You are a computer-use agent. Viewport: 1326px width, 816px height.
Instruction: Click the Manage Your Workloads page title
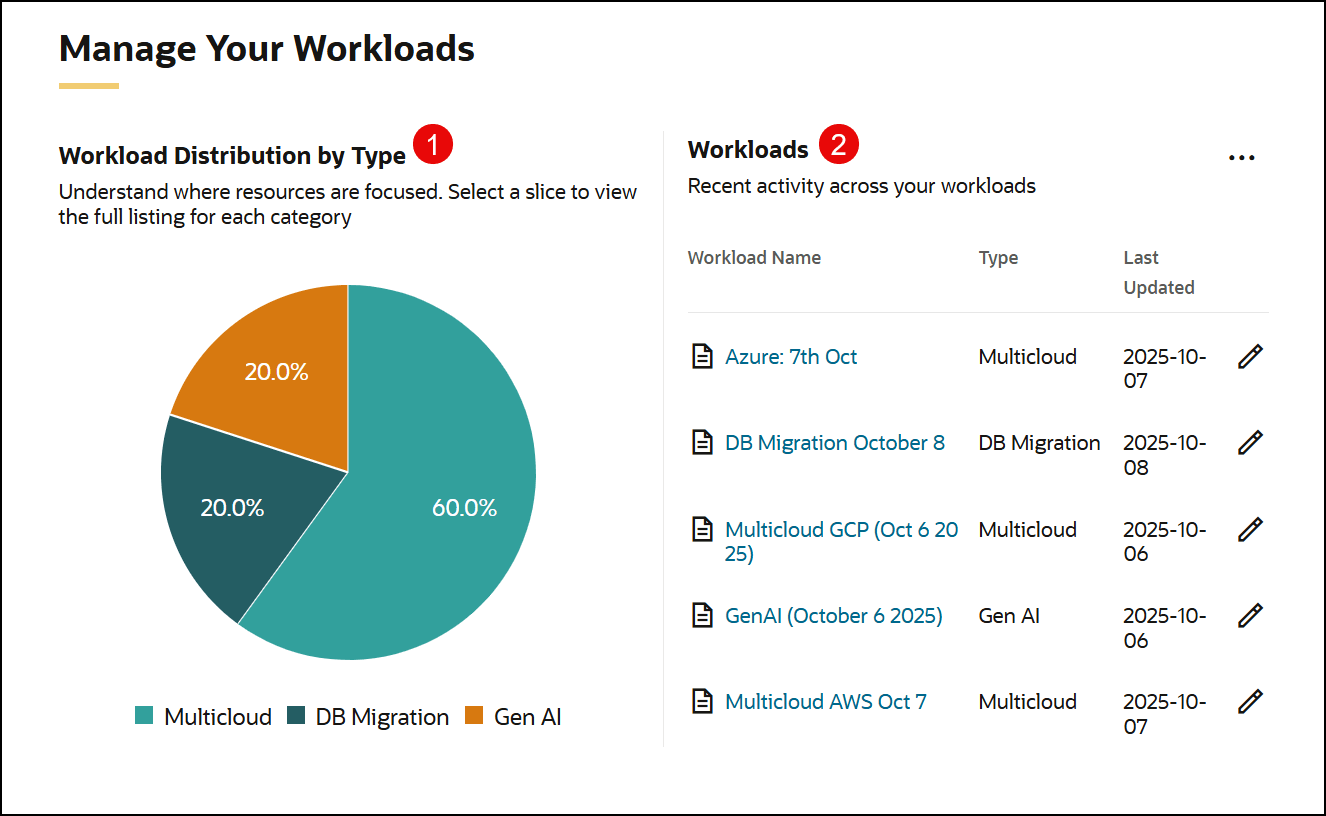pyautogui.click(x=267, y=47)
